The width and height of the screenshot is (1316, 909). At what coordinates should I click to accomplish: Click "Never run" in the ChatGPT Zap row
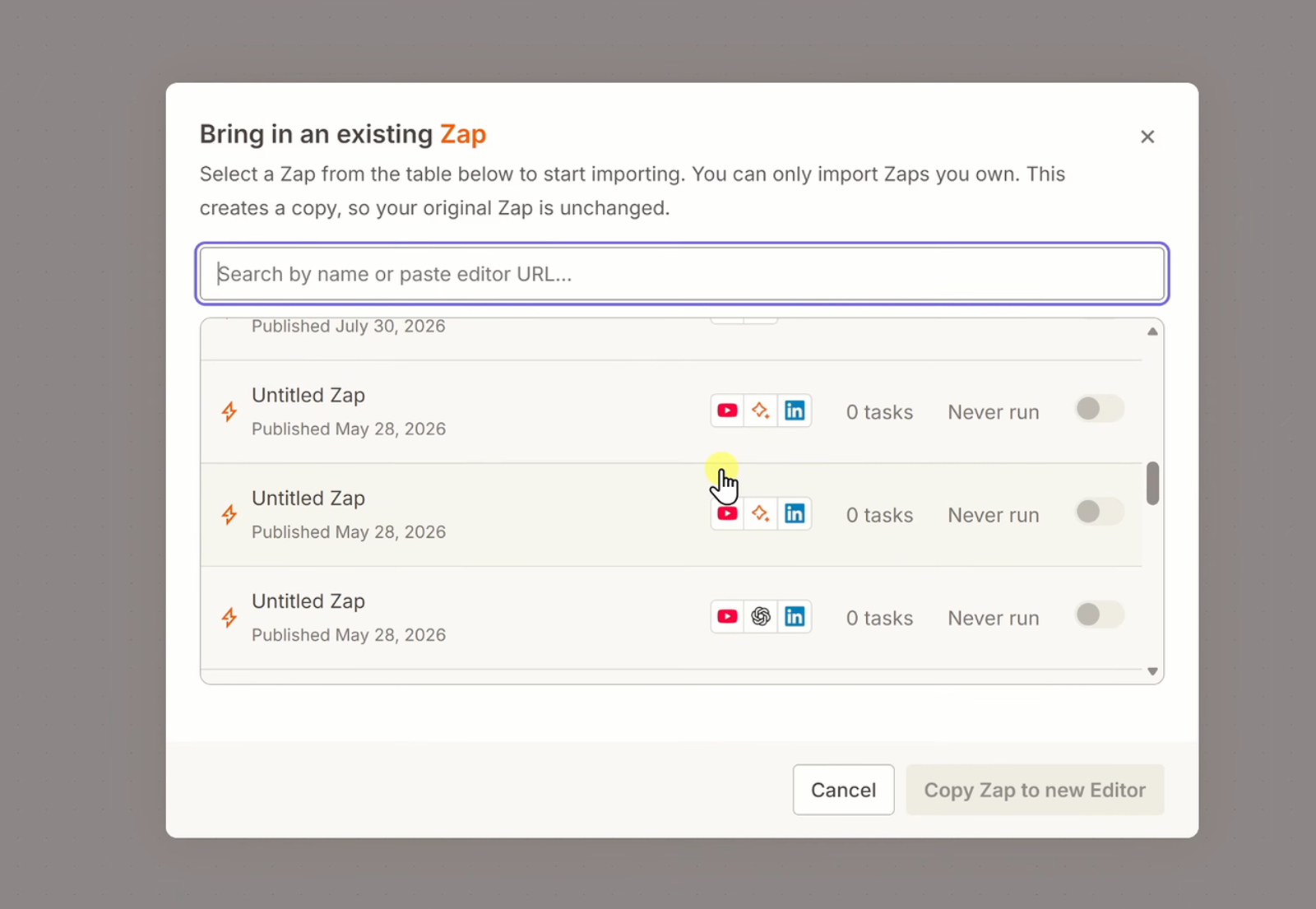tap(994, 618)
